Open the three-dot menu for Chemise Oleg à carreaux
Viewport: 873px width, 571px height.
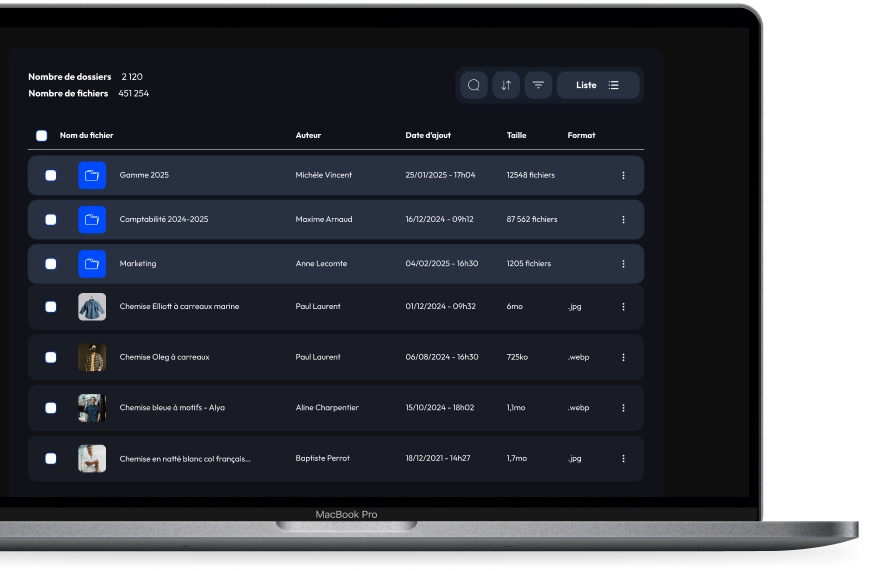[623, 357]
